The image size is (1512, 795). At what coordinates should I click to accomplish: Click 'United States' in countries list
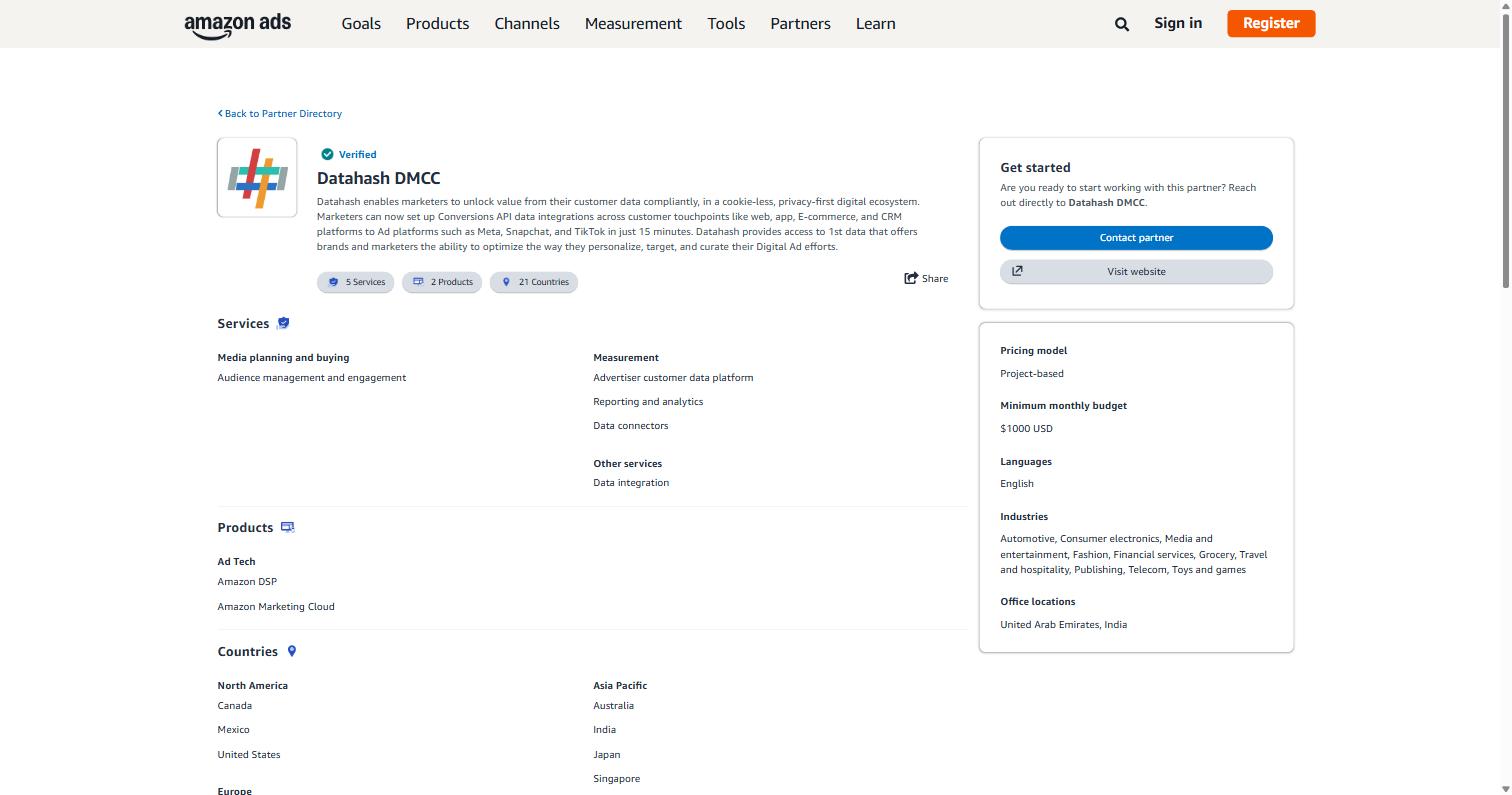click(249, 754)
